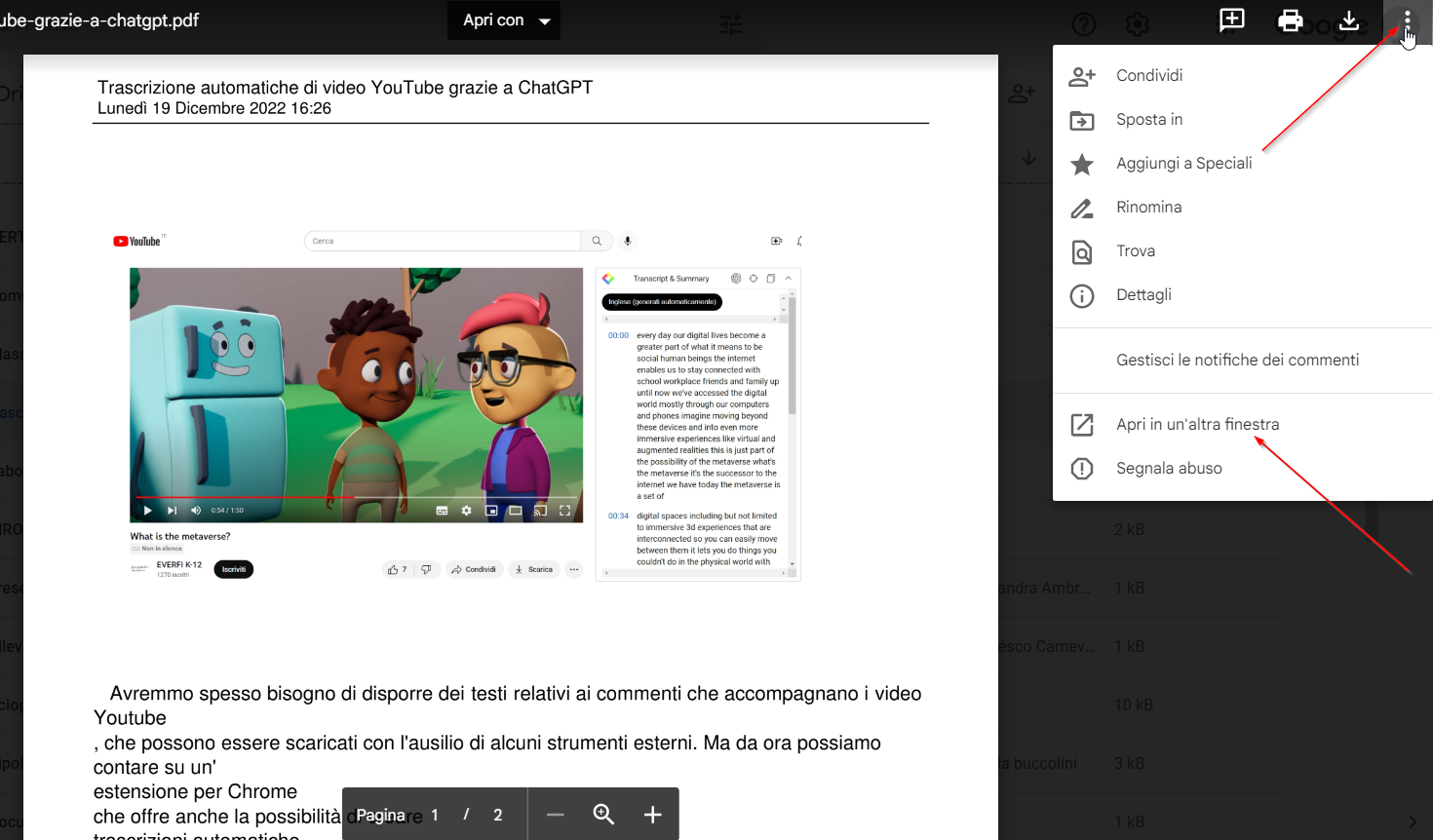The image size is (1433, 840).
Task: Download the PDF with the download icon
Action: pos(1349,20)
